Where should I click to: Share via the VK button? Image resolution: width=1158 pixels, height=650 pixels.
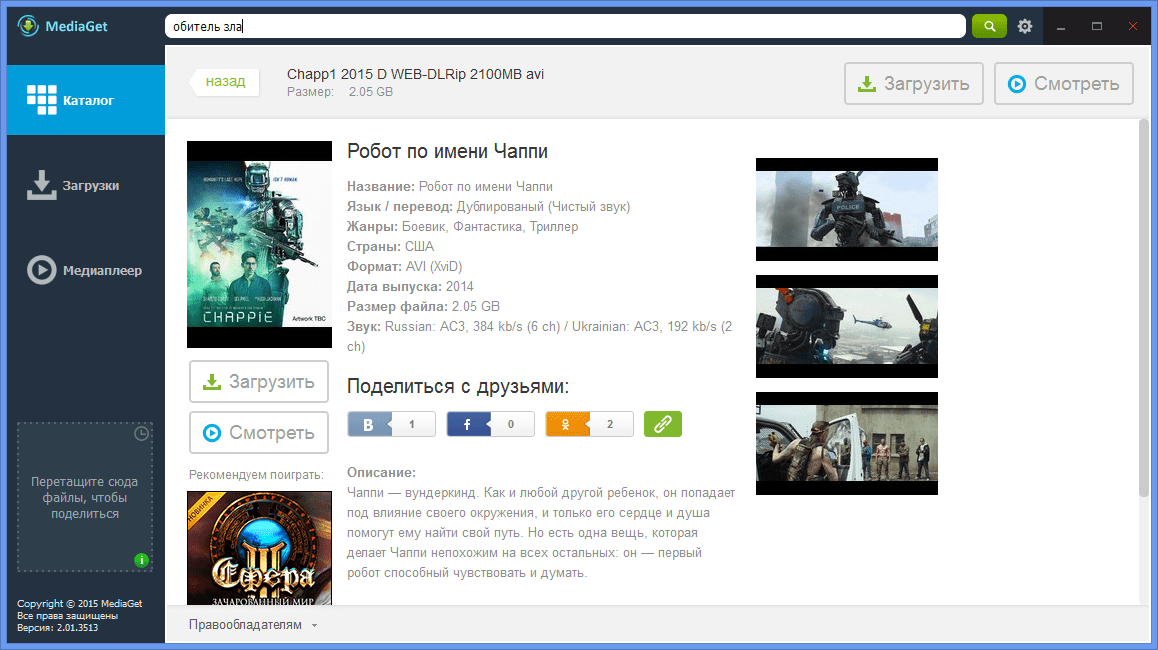point(369,424)
